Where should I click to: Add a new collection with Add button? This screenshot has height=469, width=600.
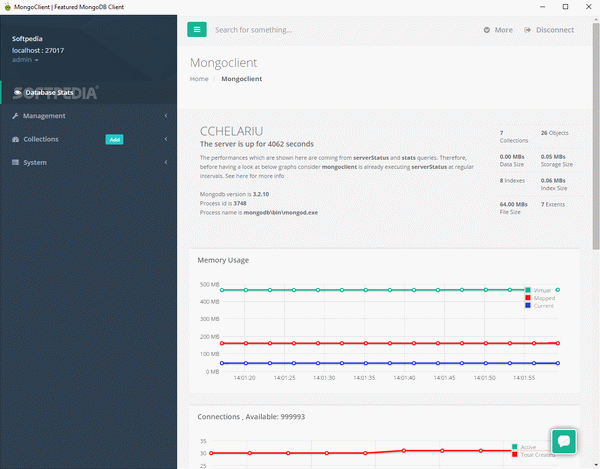click(x=115, y=140)
